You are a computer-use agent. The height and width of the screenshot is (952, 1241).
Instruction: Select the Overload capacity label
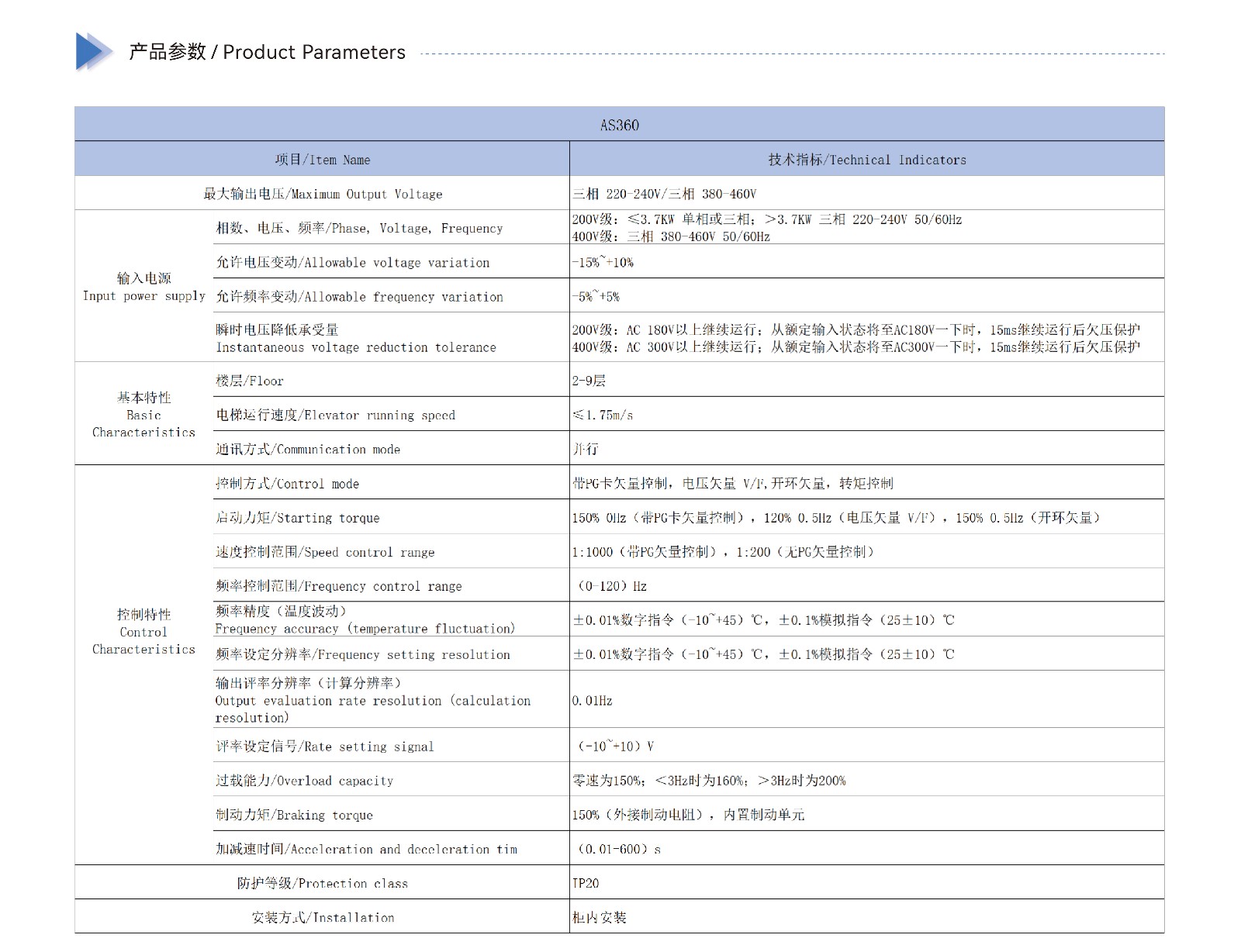tap(305, 781)
